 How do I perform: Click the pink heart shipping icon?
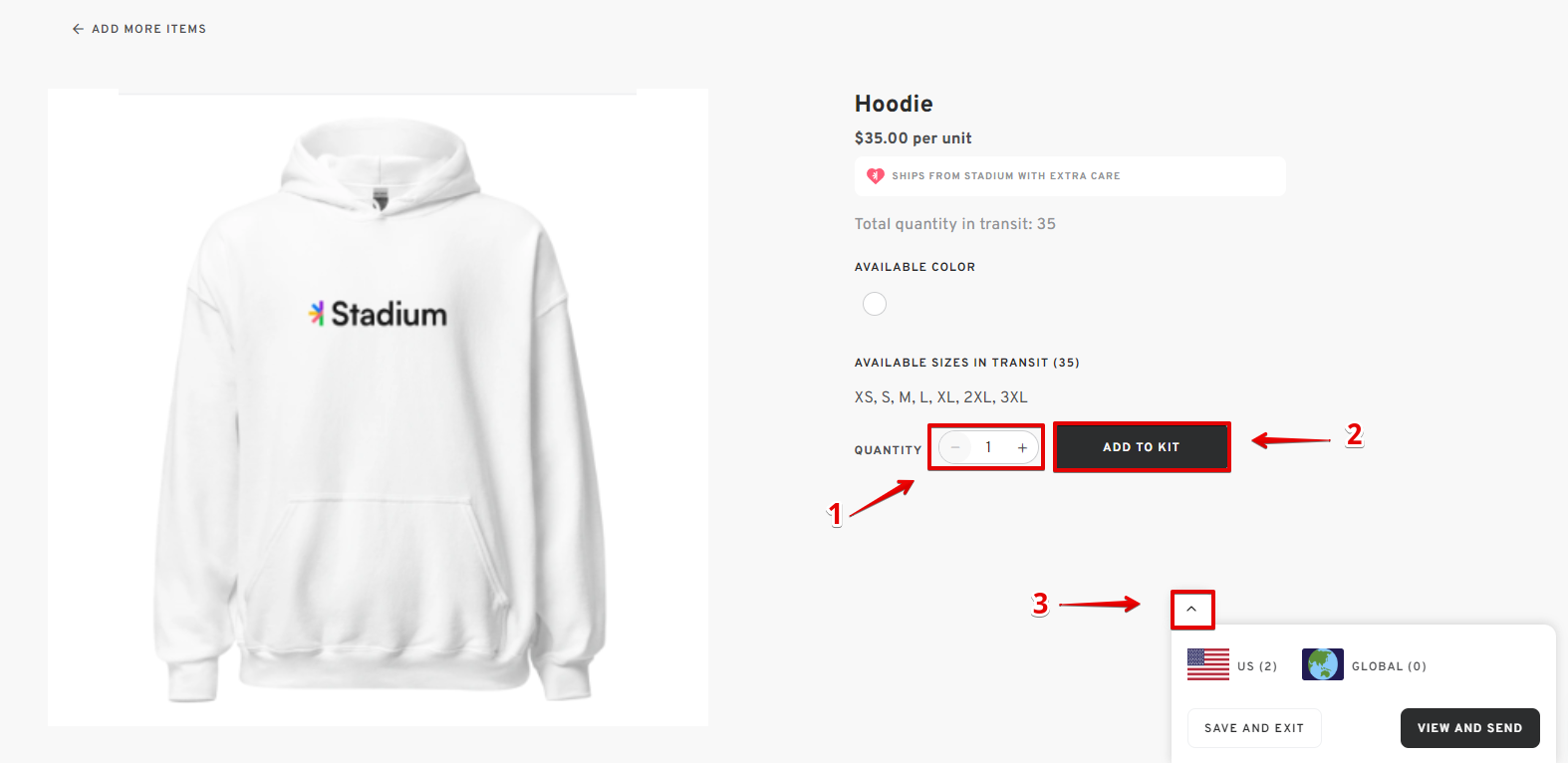click(x=876, y=175)
